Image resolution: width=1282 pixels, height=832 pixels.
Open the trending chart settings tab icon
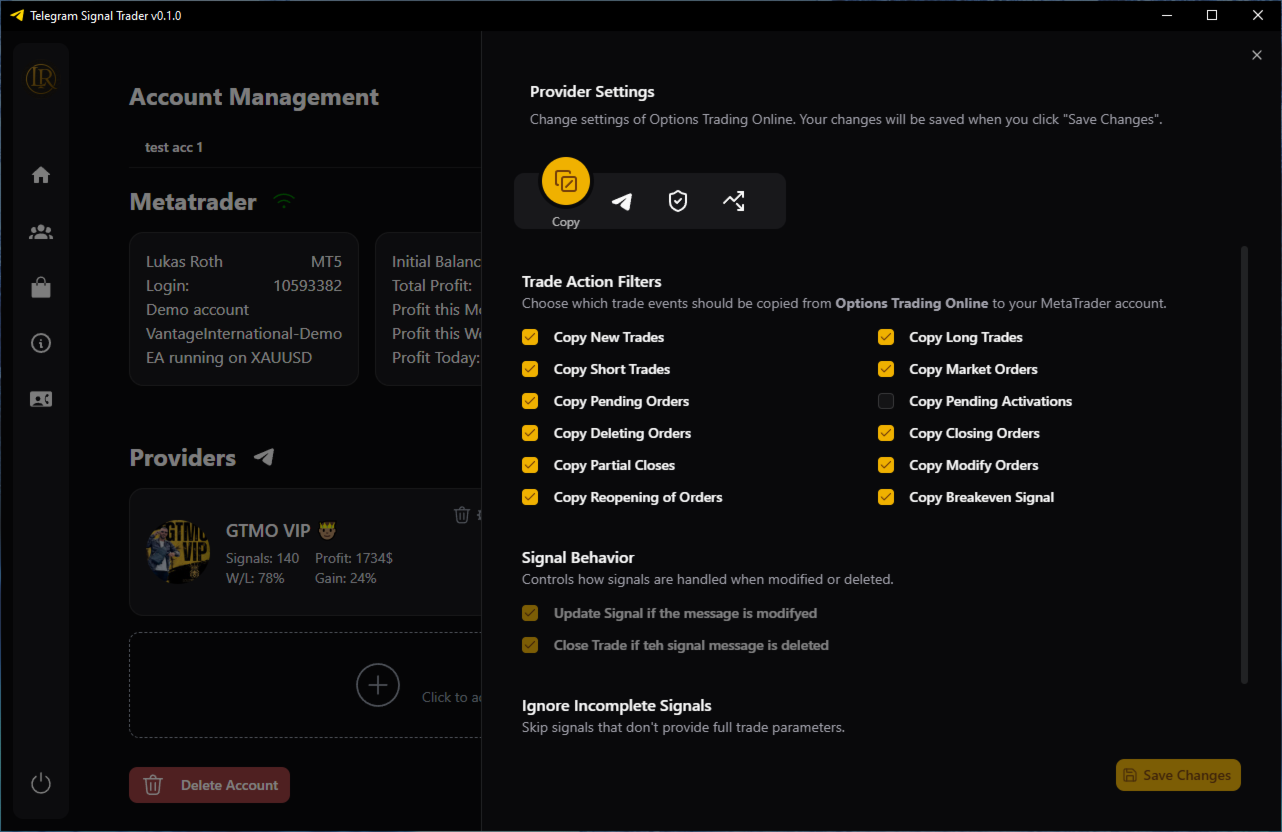tap(734, 201)
